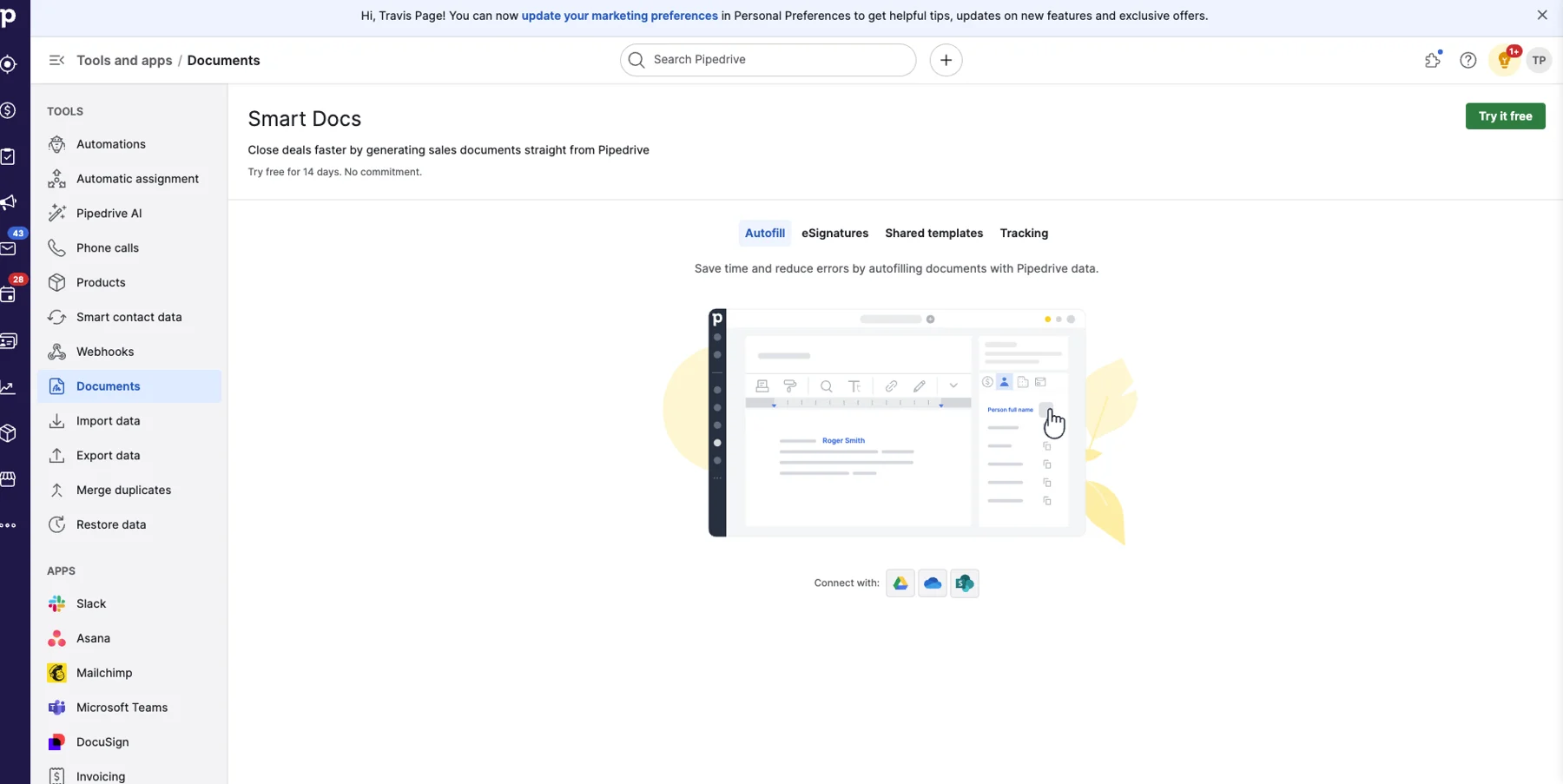Open Marketplace storefront icon in left rail
The image size is (1563, 784).
pyautogui.click(x=8, y=479)
